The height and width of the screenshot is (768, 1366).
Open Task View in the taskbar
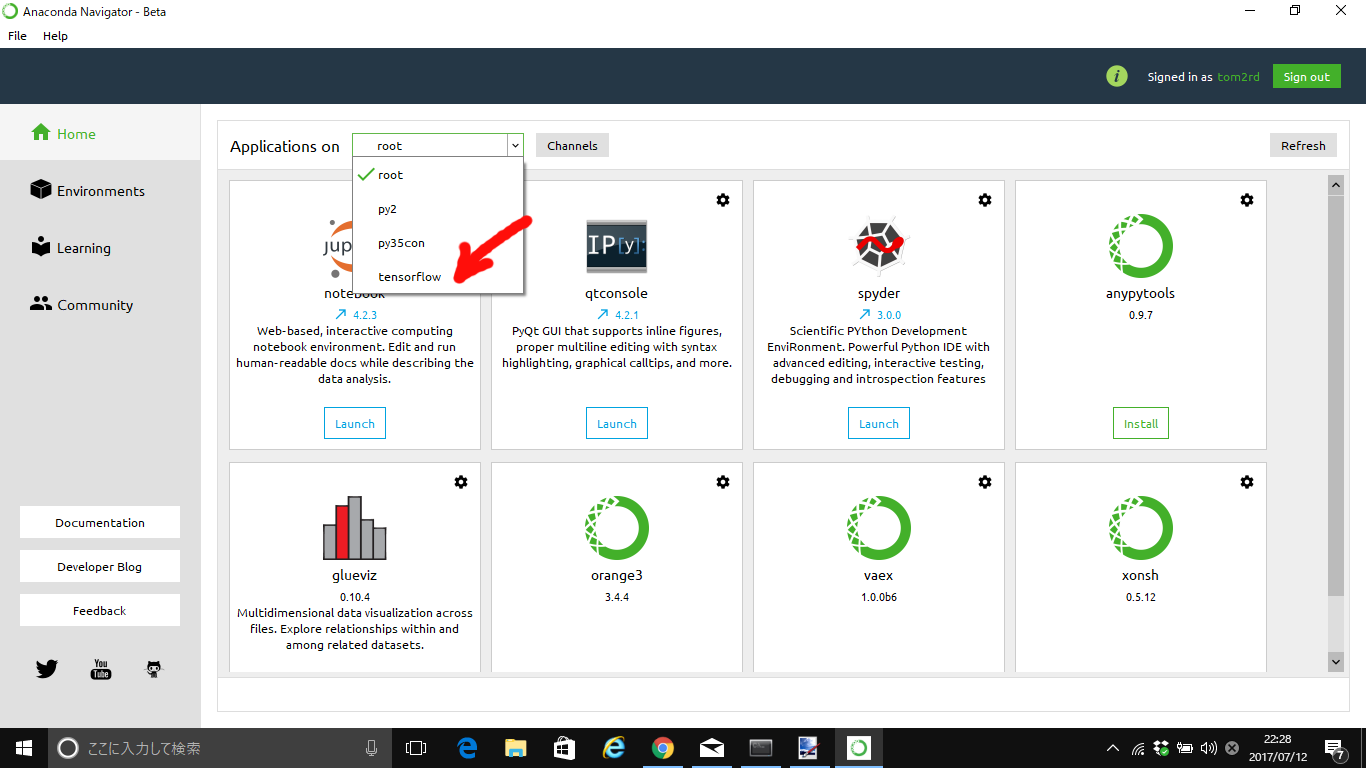(x=416, y=748)
